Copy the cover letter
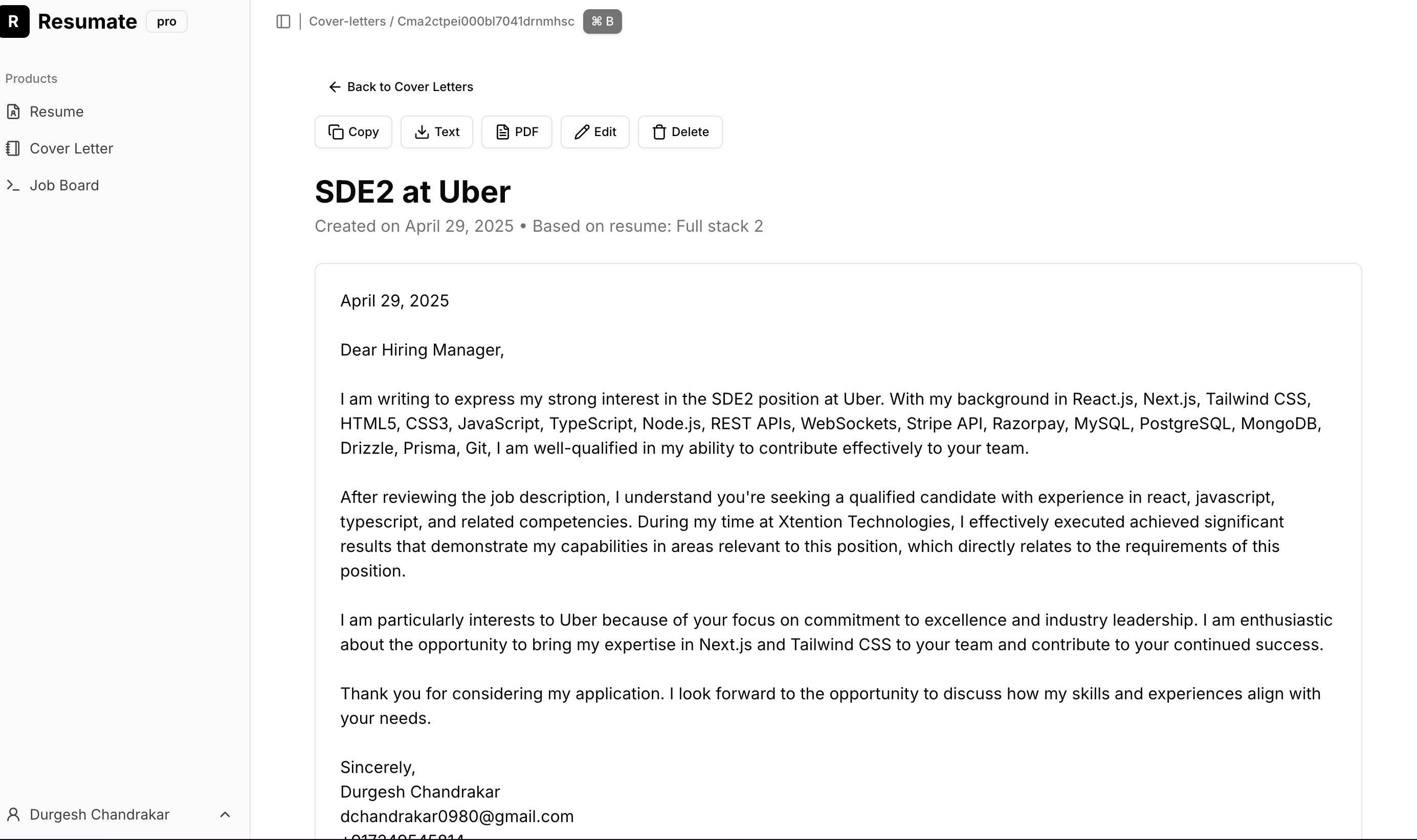Screen dimensions: 1417x840 pyautogui.click(x=353, y=132)
